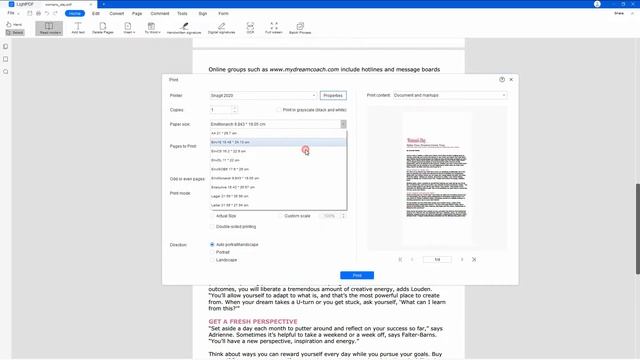Choose the third paper size option
Screen dimensions: 640x360
point(278,151)
